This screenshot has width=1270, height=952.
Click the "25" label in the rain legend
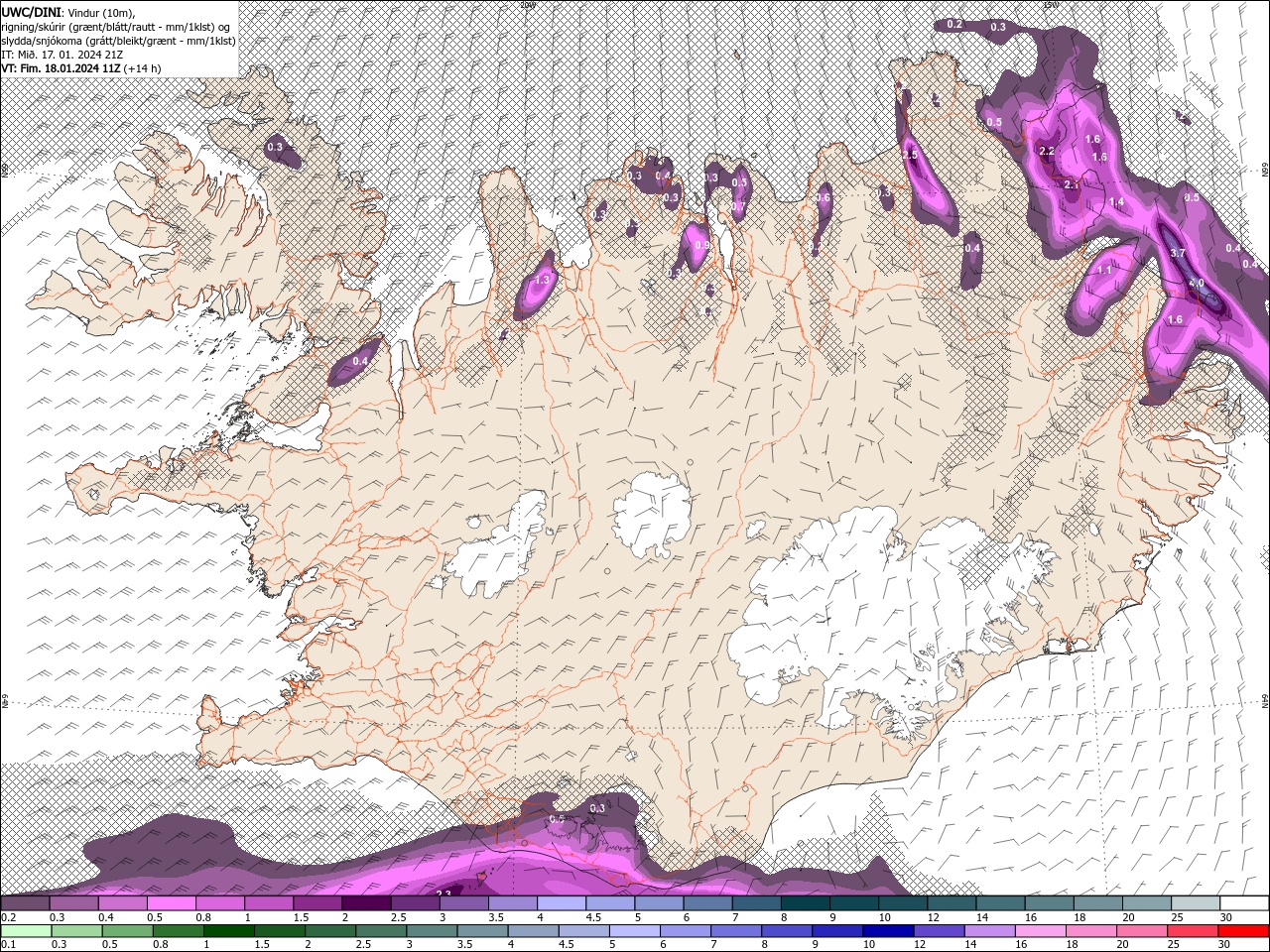point(1174,945)
